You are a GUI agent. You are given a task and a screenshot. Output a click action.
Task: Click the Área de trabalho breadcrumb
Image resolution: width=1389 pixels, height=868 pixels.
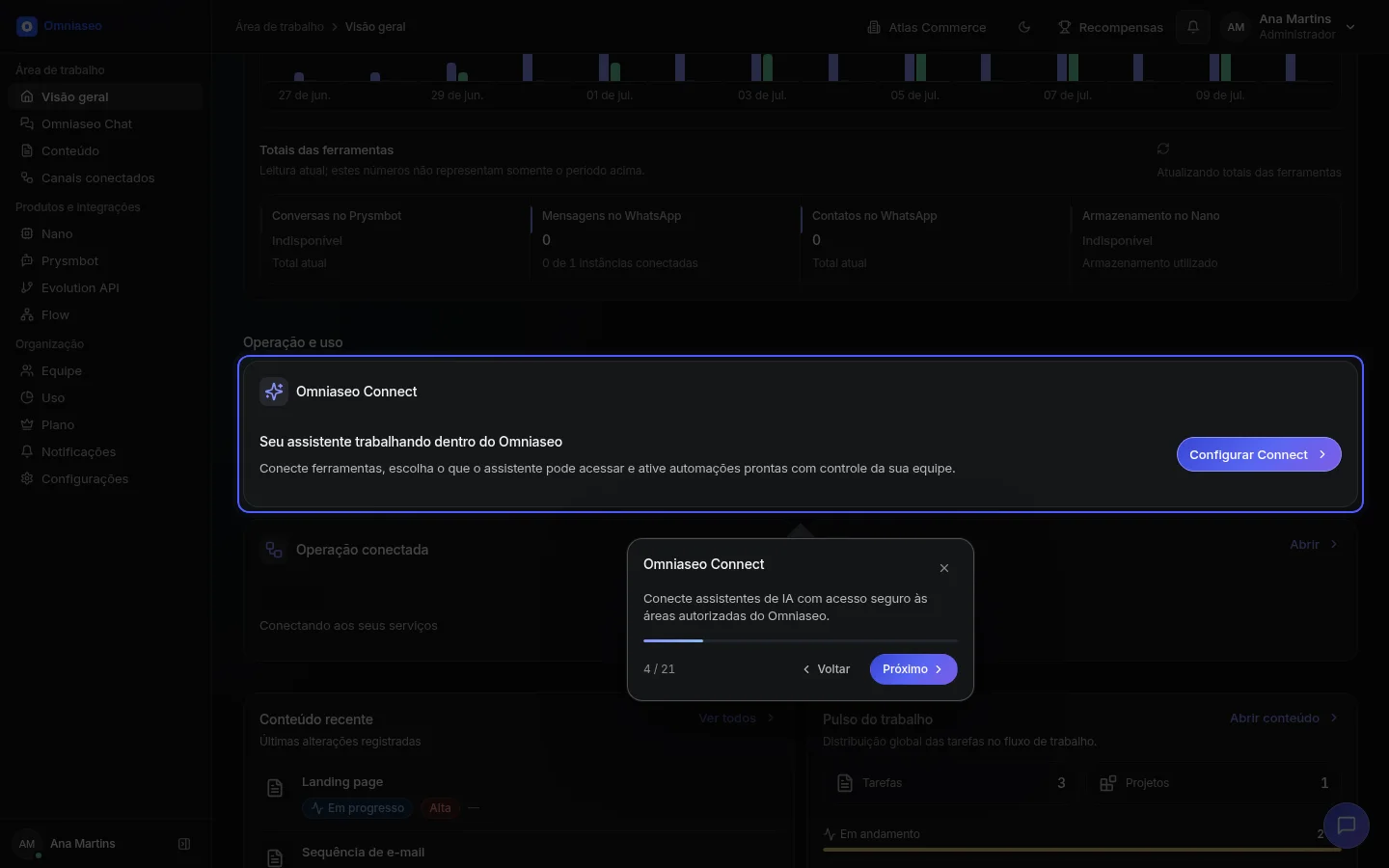tap(280, 27)
